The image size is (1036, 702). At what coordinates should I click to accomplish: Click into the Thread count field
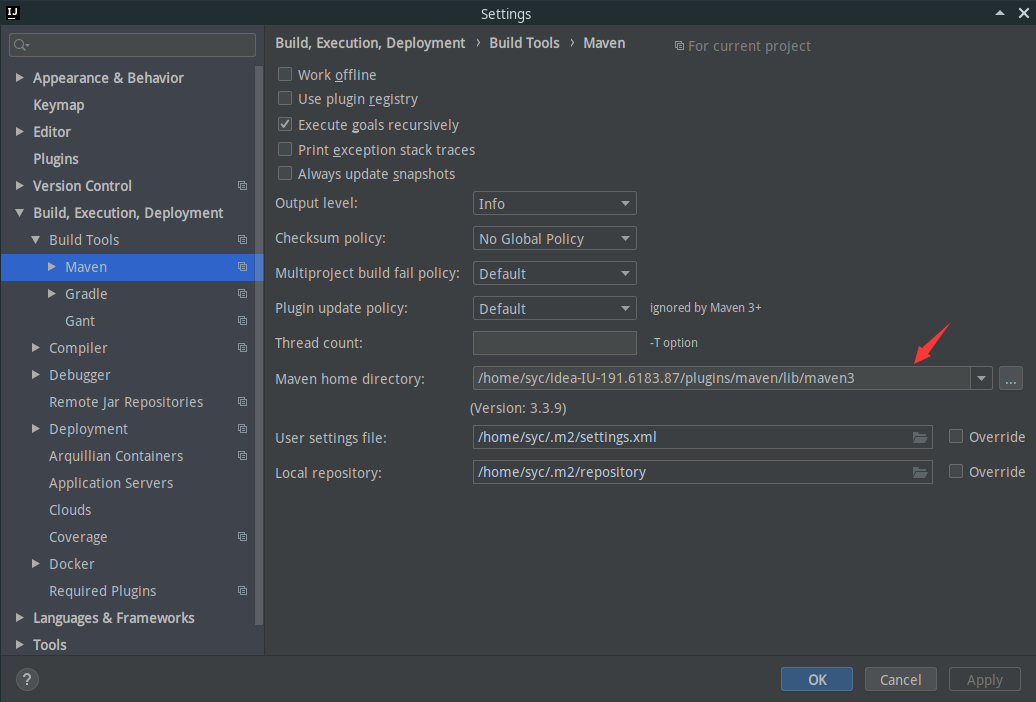554,343
